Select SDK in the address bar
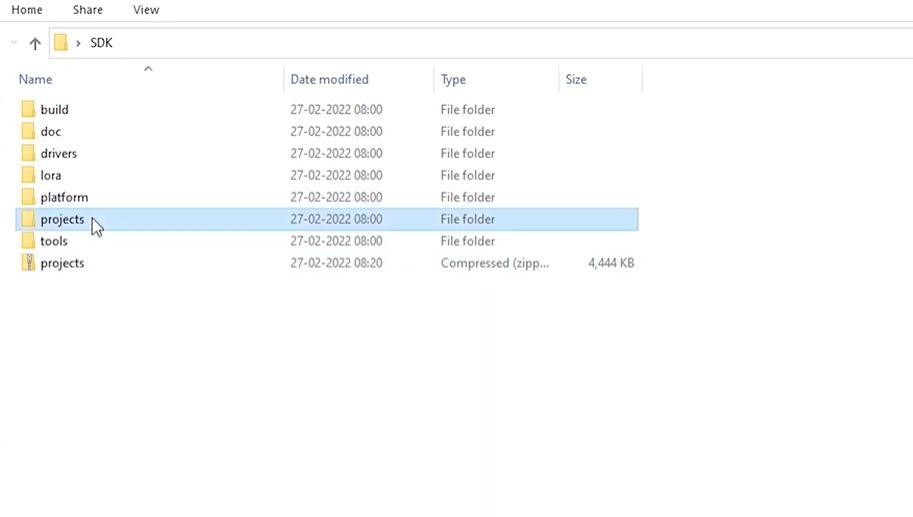The height and width of the screenshot is (517, 913). (x=101, y=43)
